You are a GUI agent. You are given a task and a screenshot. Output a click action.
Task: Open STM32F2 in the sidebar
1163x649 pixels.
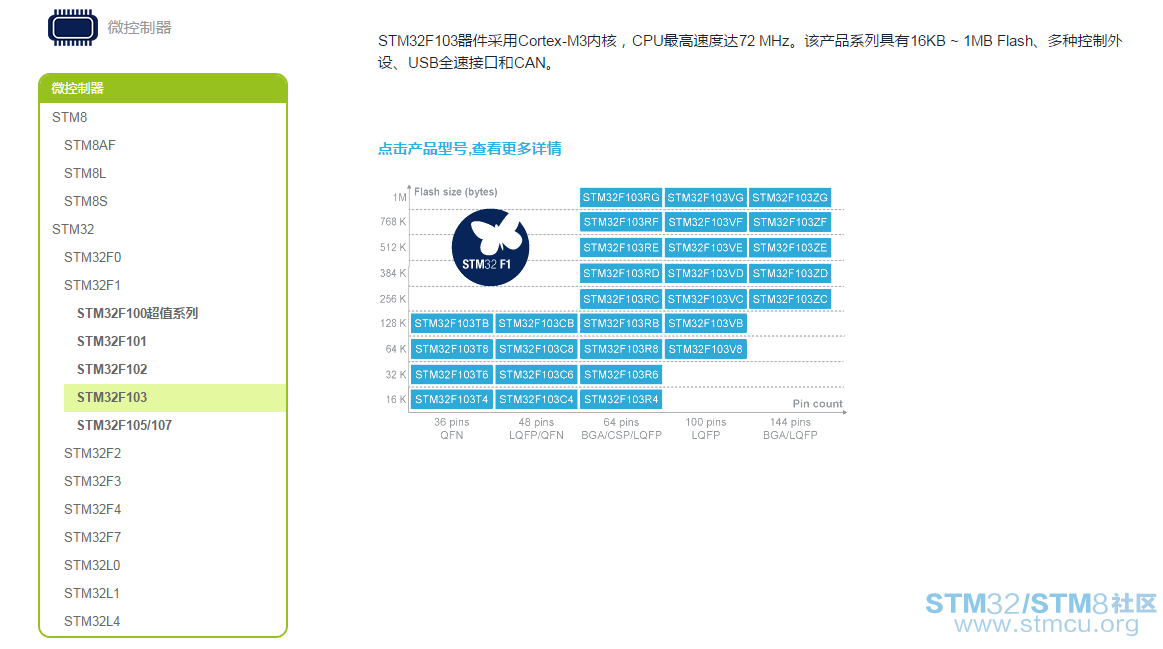(93, 453)
